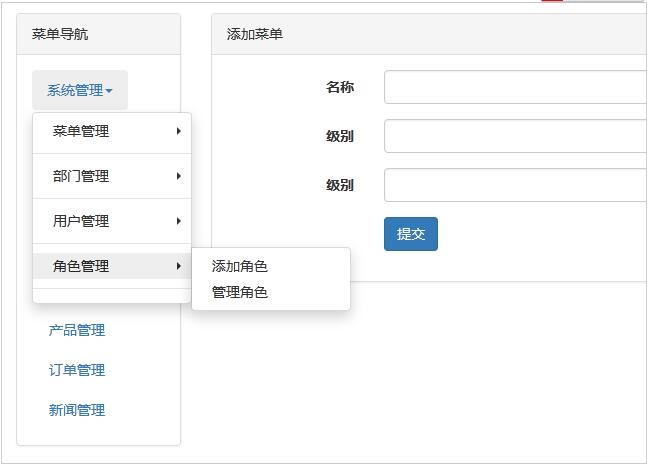Focus the 名称 text field
The width and height of the screenshot is (657, 466).
515,87
